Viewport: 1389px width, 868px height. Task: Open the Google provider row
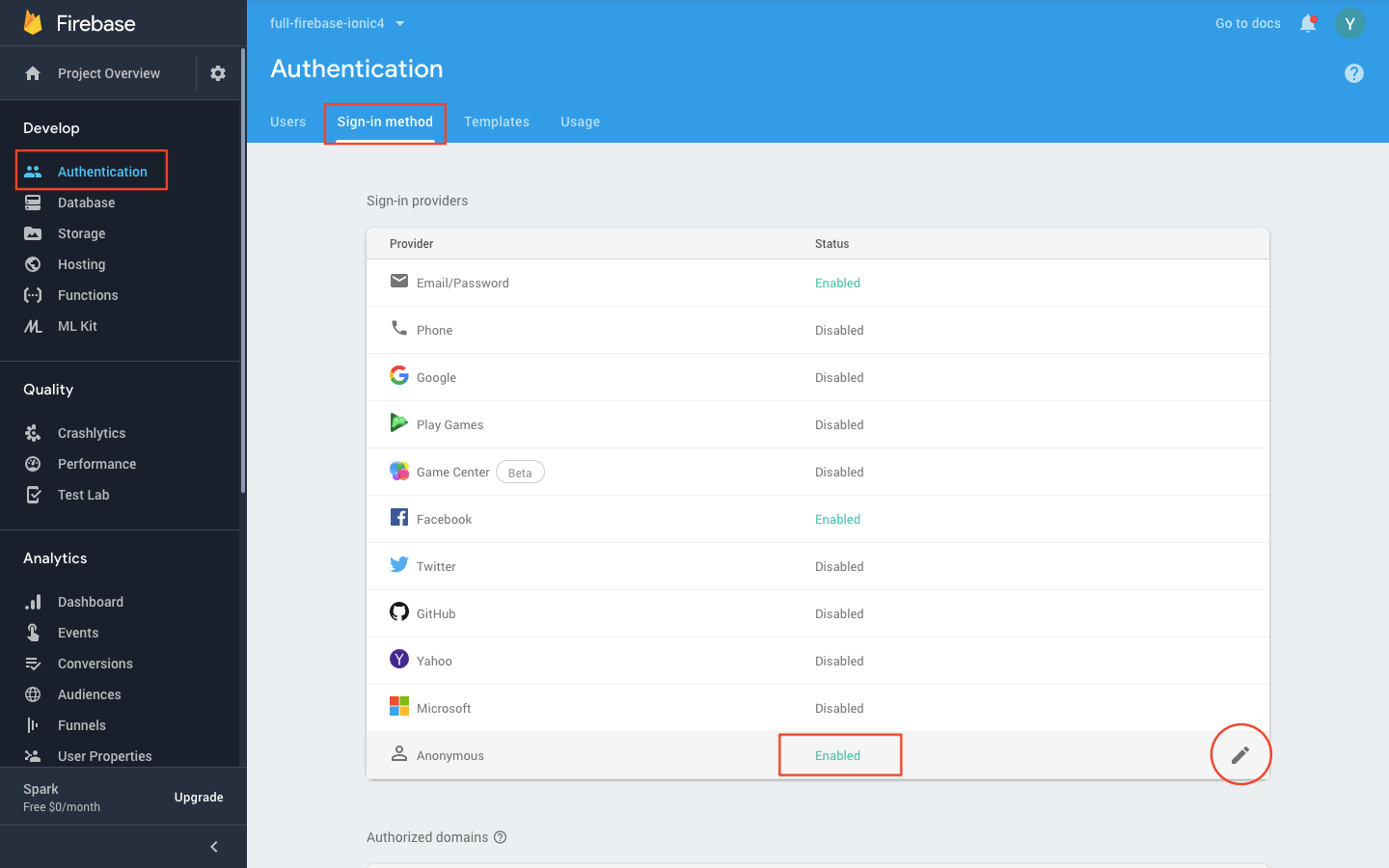[818, 377]
